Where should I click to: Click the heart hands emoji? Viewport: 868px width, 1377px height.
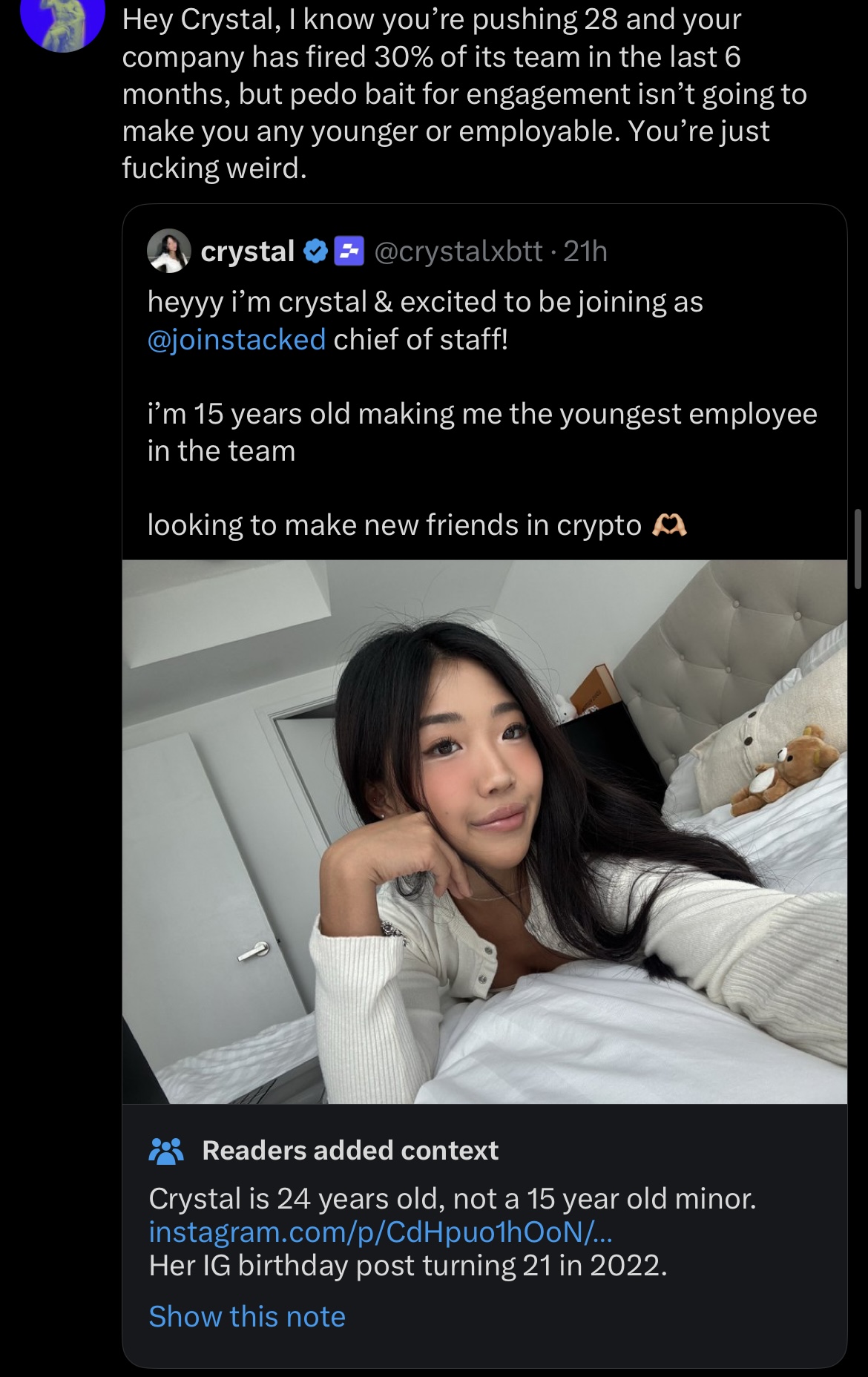668,525
